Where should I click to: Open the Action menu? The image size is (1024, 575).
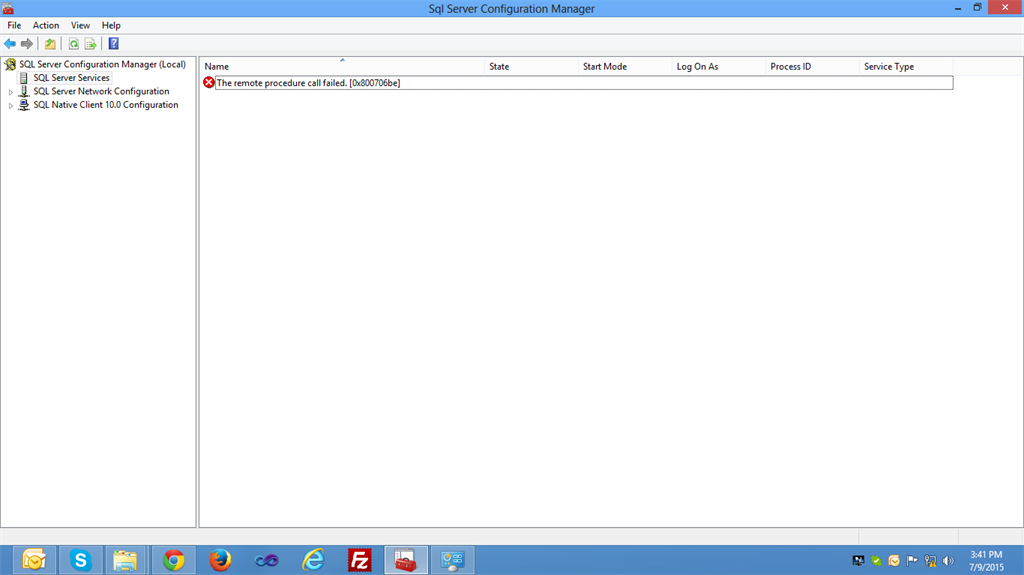[46, 25]
